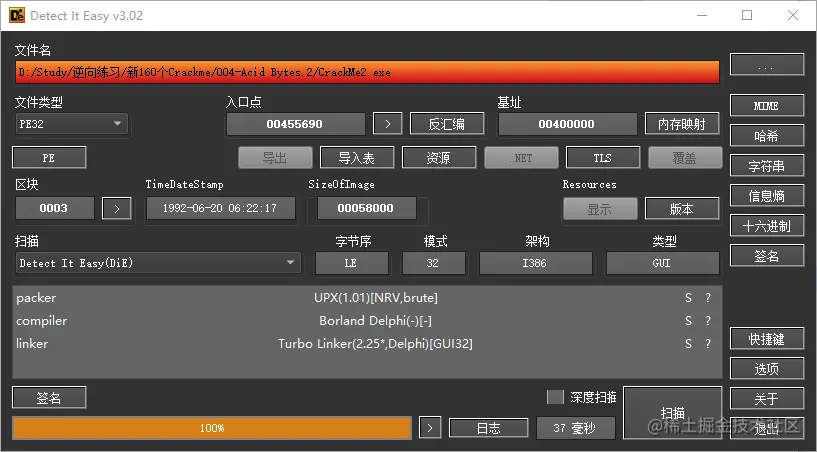This screenshot has height=452, width=817.
Task: Click the 37 毫秒 scan time field
Action: coord(575,428)
